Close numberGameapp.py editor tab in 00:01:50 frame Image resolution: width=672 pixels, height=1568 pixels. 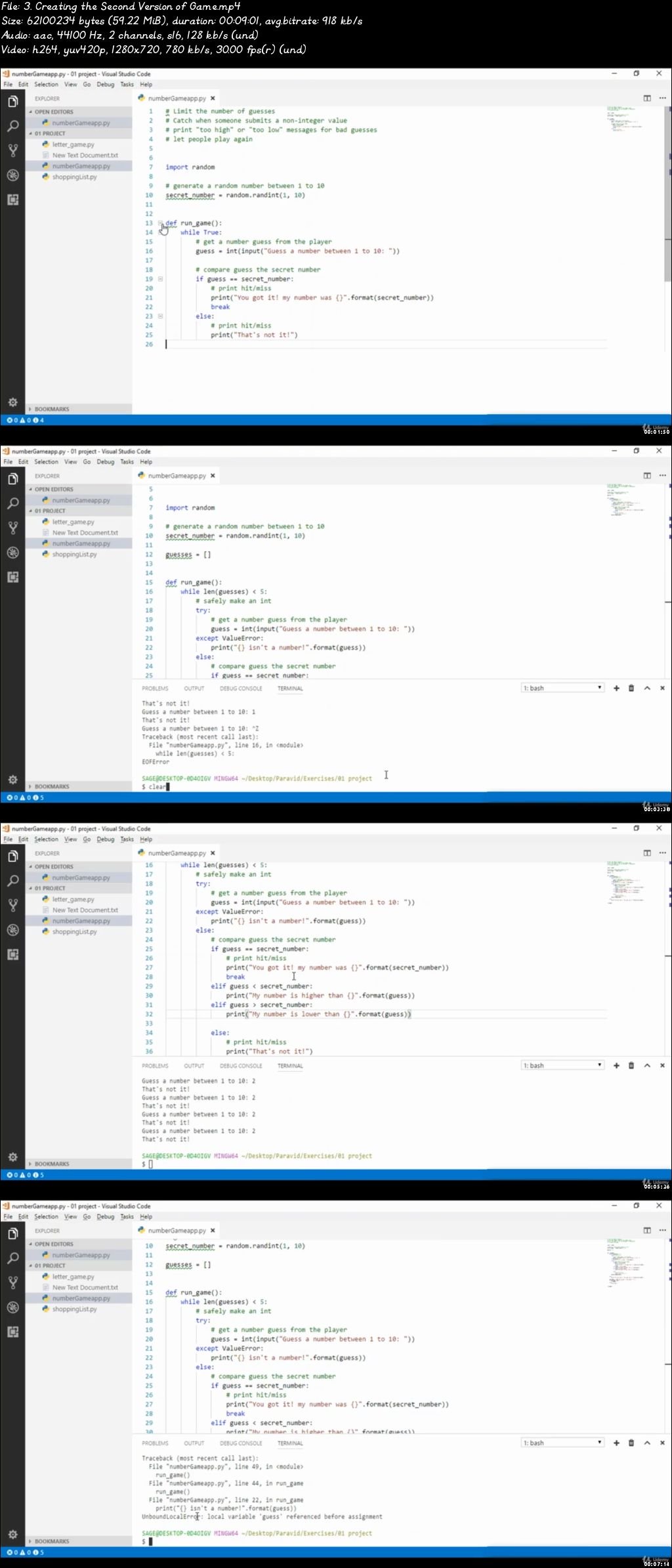click(213, 98)
